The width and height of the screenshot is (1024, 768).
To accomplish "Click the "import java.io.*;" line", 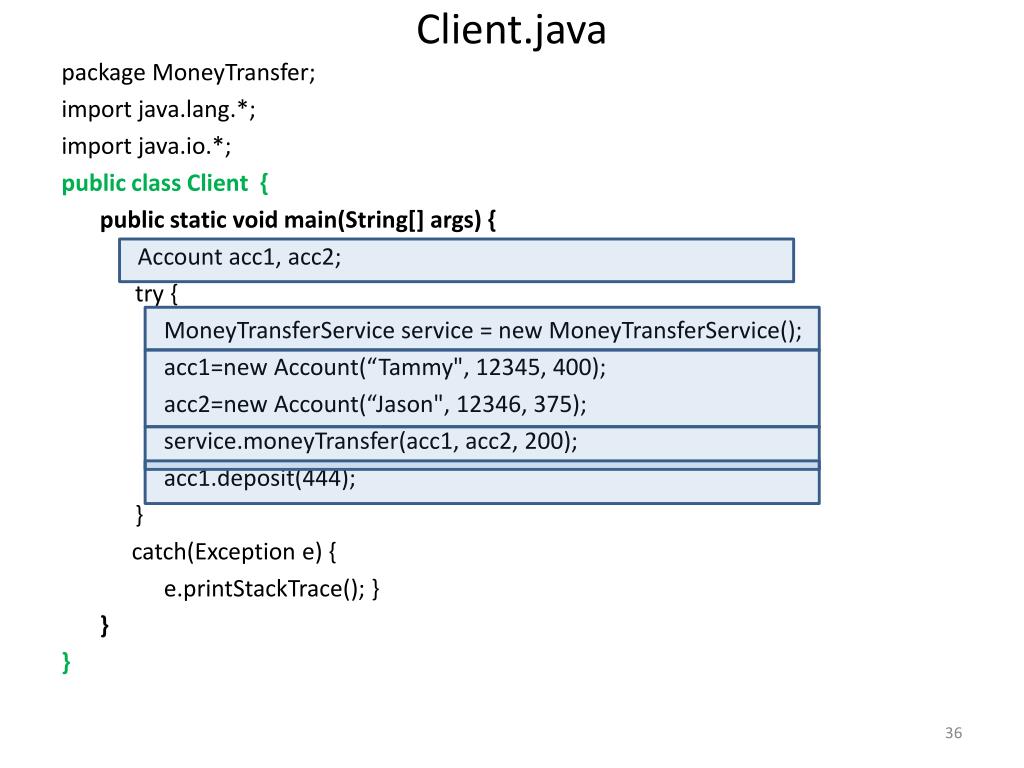I will (146, 146).
